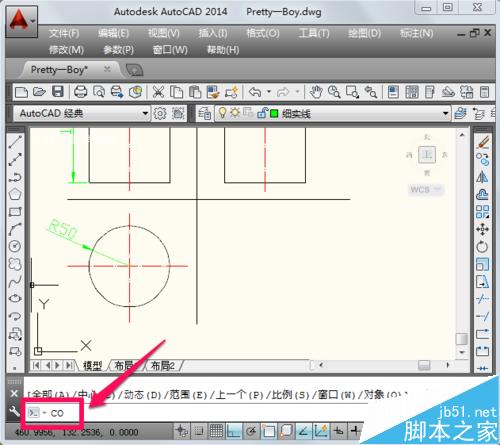500x445 pixels.
Task: Open the 编辑(E) menu
Action: (113, 33)
